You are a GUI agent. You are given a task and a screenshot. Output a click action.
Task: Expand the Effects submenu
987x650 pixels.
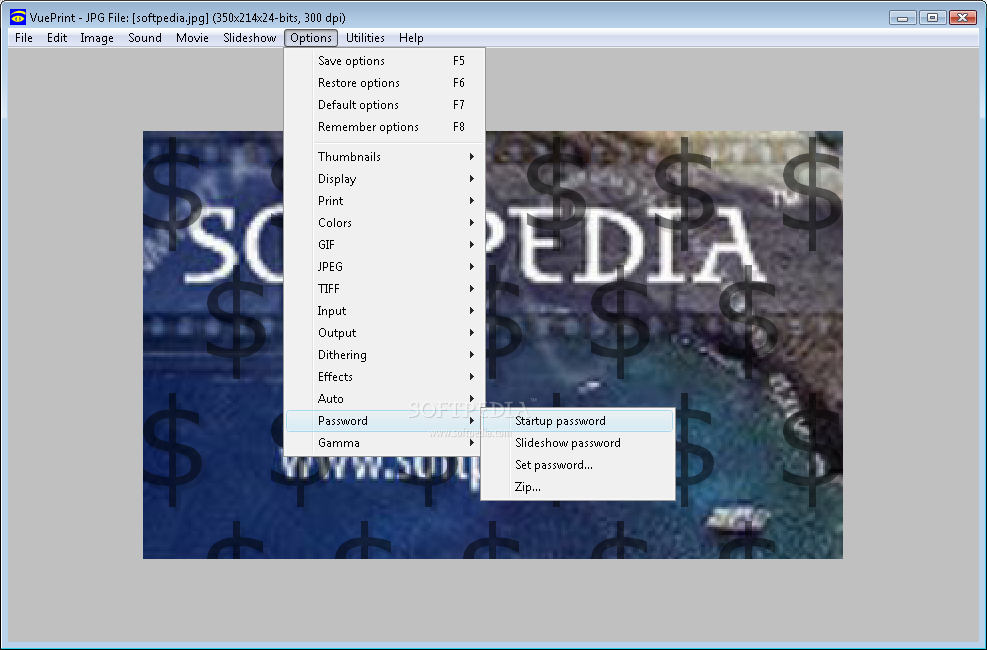[x=385, y=377]
